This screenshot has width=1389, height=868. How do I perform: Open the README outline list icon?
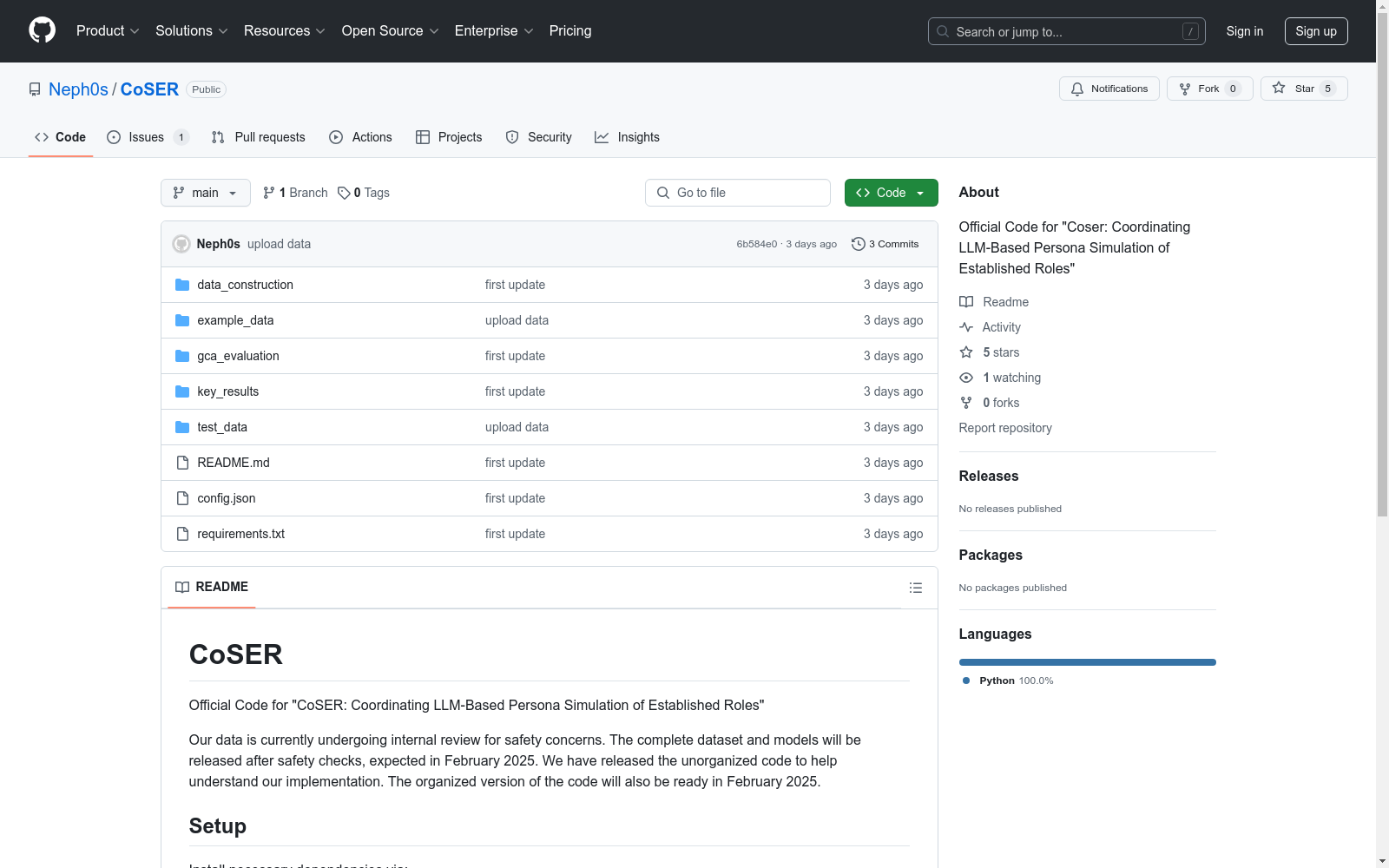pyautogui.click(x=915, y=588)
